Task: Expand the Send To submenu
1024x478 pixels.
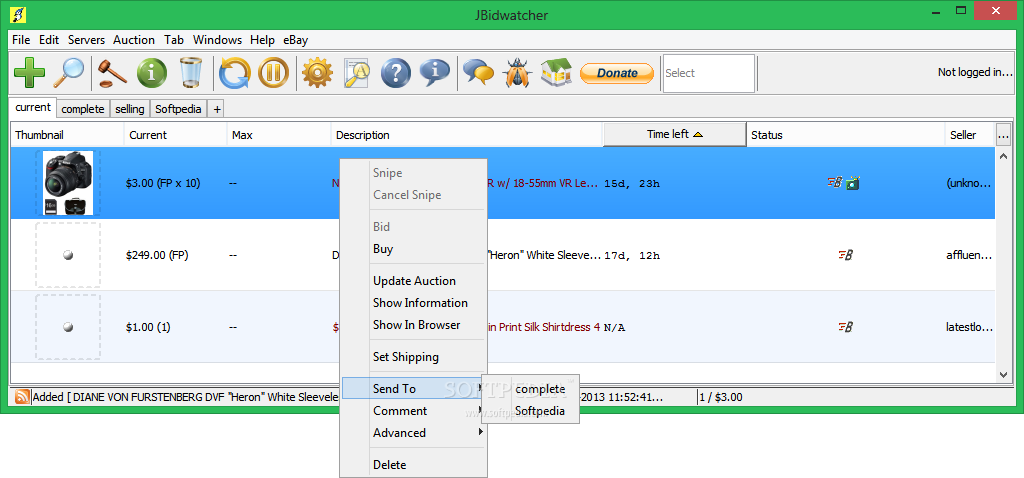Action: point(414,389)
